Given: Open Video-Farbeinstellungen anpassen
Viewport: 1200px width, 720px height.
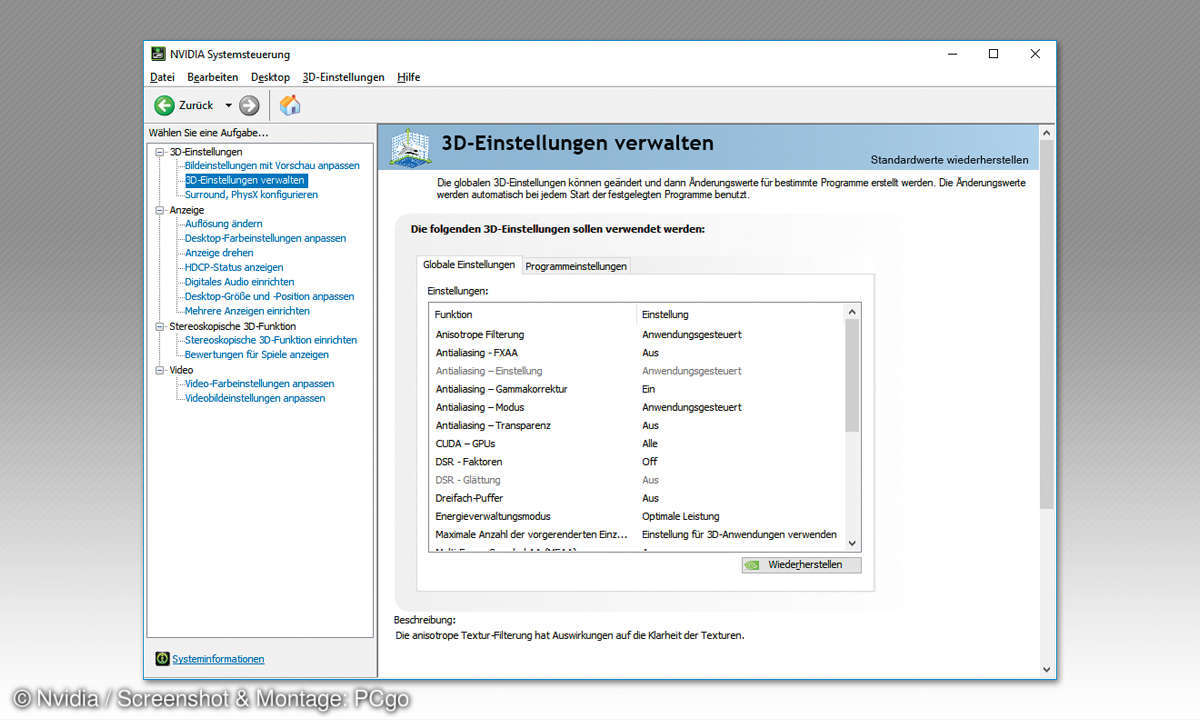Looking at the screenshot, I should click(x=260, y=384).
